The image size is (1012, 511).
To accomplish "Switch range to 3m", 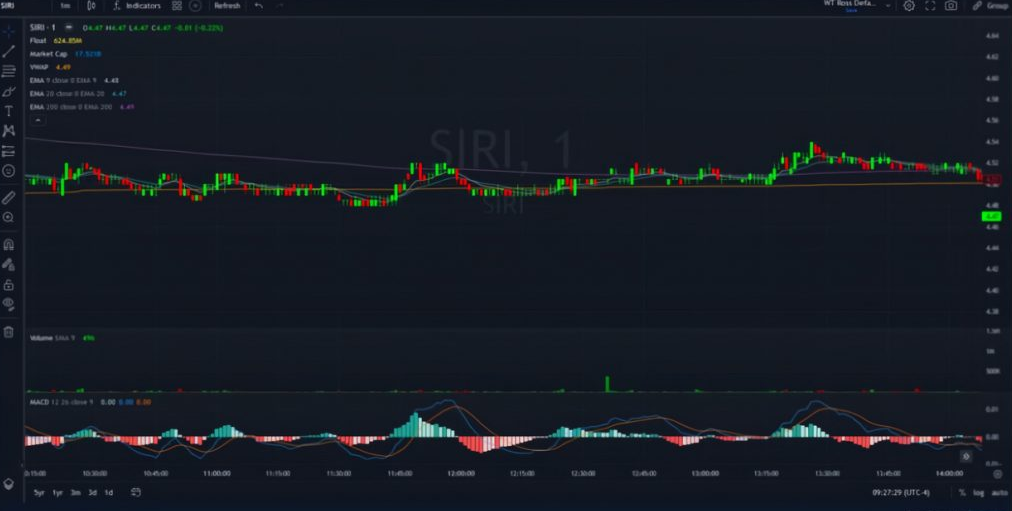I will tap(76, 493).
